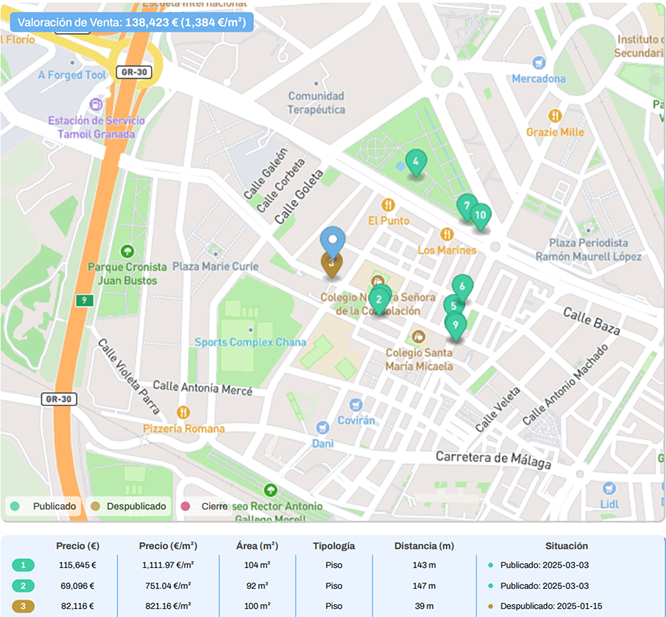Image resolution: width=666 pixels, height=617 pixels.
Task: Click the Tipología column header
Action: (334, 546)
